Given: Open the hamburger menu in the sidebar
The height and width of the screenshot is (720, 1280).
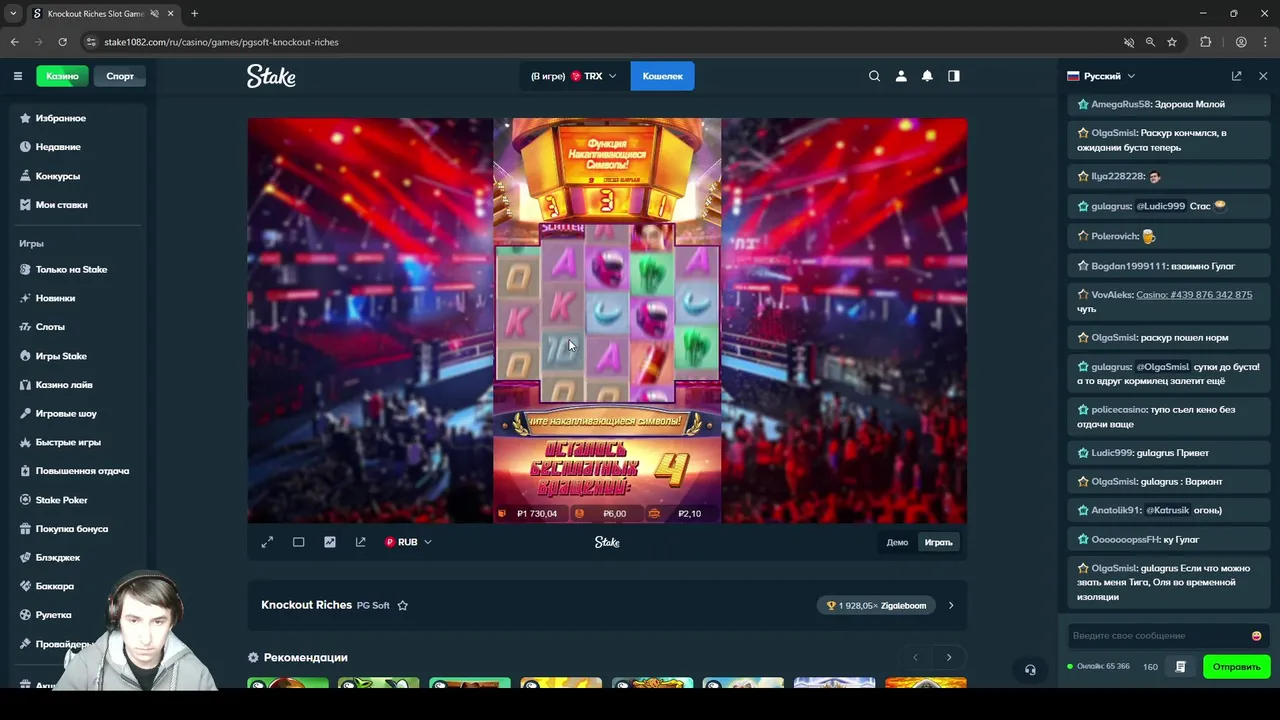Looking at the screenshot, I should point(17,76).
